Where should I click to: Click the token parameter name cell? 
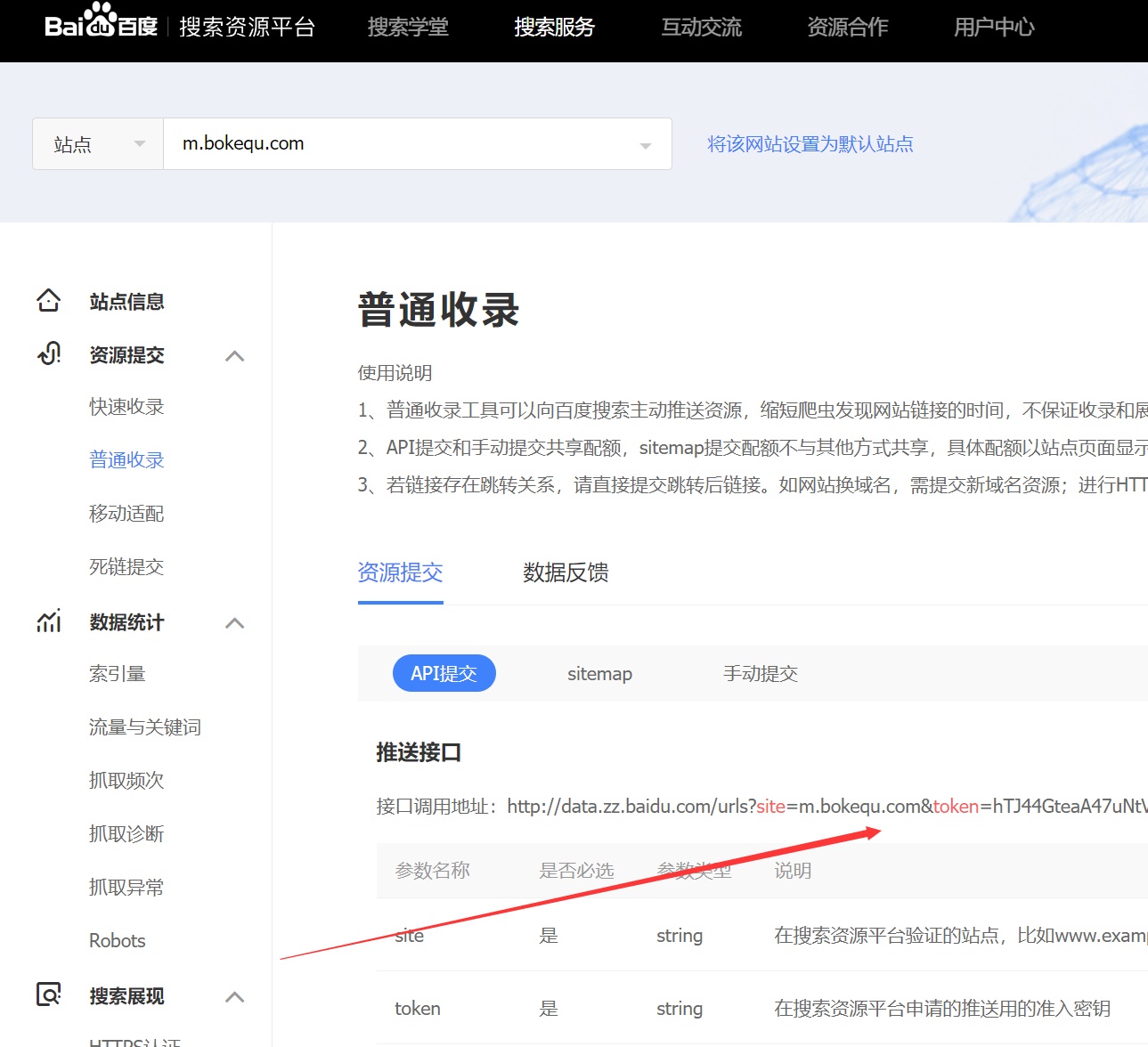tap(418, 1009)
